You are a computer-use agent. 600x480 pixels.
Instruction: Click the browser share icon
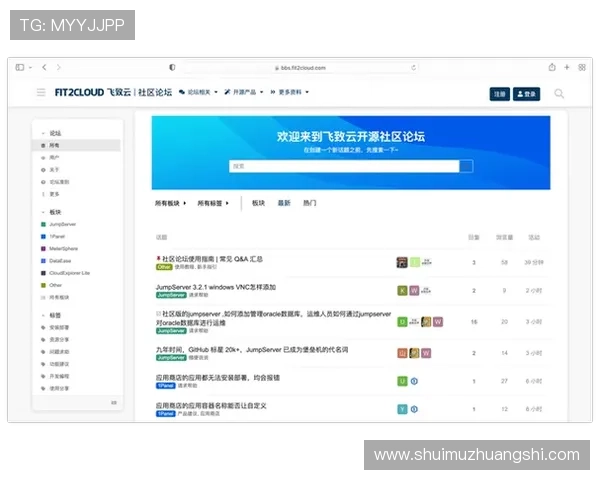click(552, 67)
